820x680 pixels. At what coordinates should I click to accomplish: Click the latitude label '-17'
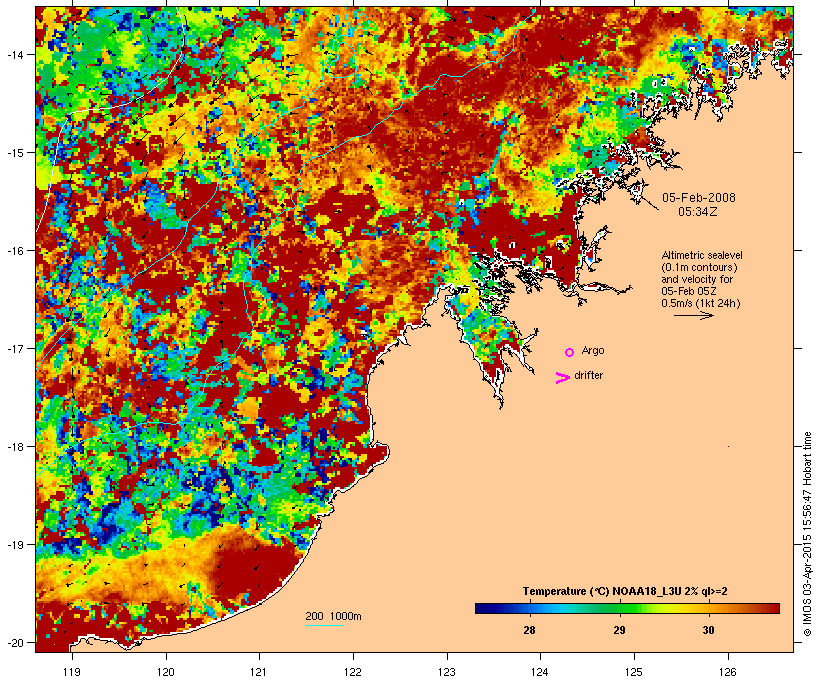15,348
